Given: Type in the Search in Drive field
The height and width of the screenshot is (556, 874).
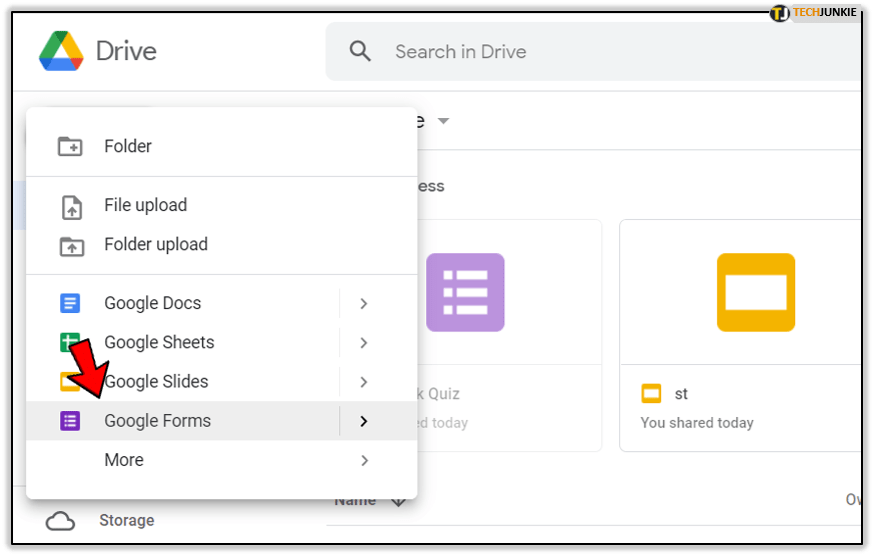Looking at the screenshot, I should tap(600, 51).
